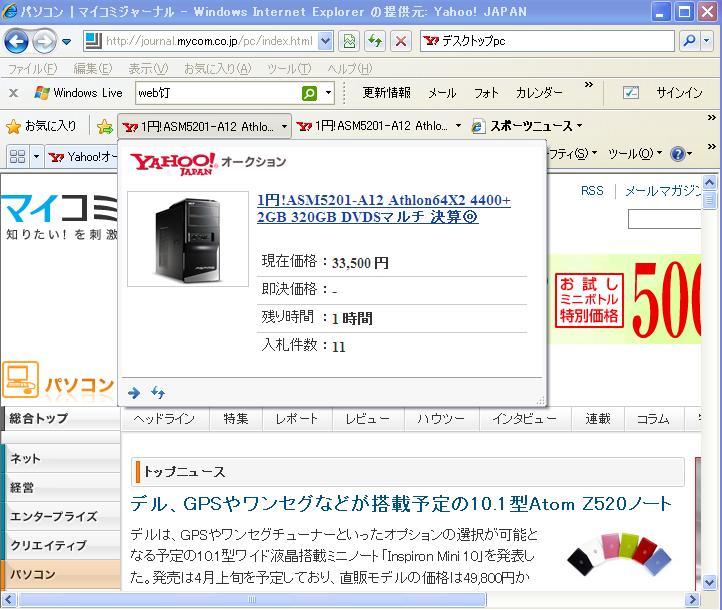This screenshot has width=722, height=610.
Task: Switch to the レビュー tab
Action: click(x=368, y=419)
